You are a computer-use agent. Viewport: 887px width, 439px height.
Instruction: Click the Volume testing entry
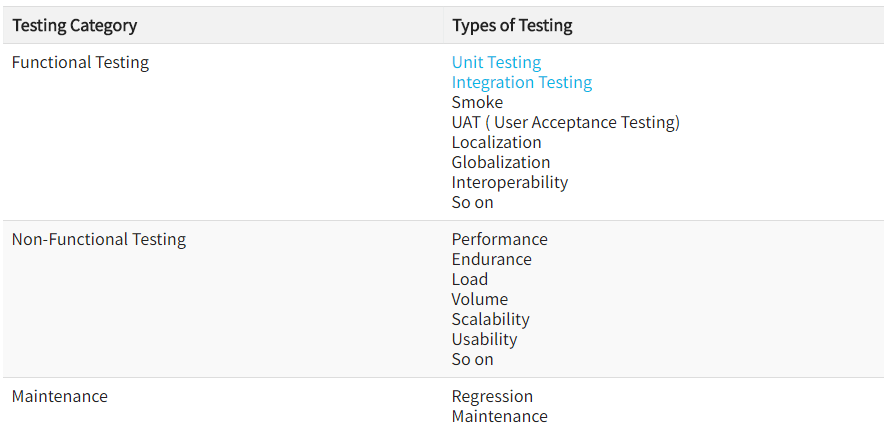[x=479, y=299]
